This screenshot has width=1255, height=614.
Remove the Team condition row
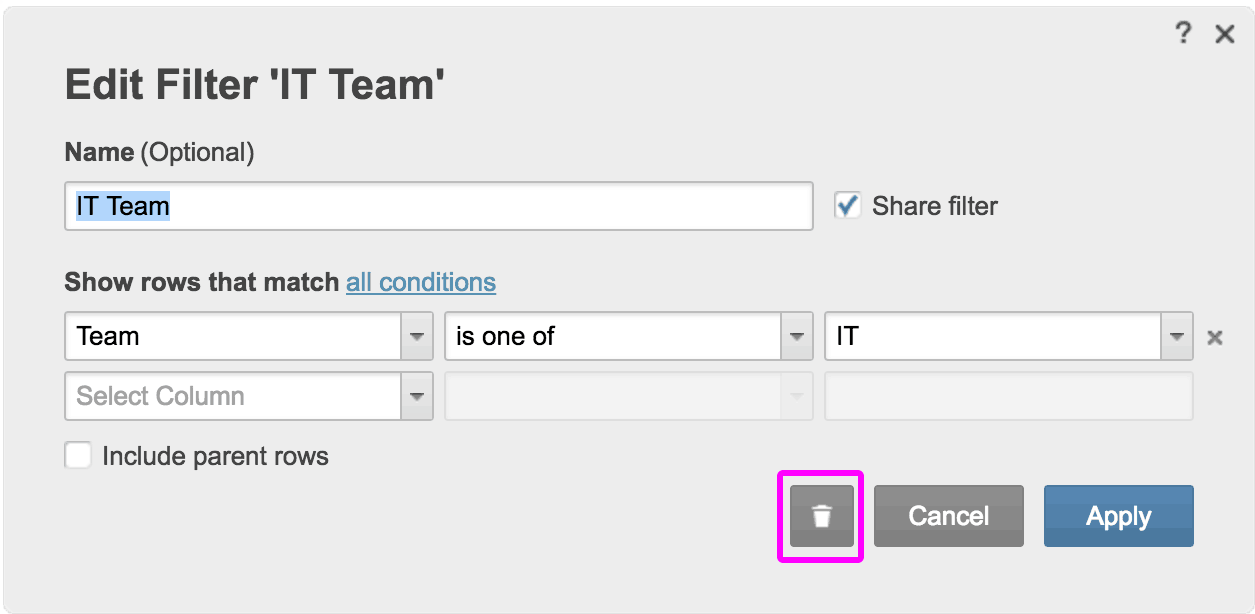coord(1215,337)
